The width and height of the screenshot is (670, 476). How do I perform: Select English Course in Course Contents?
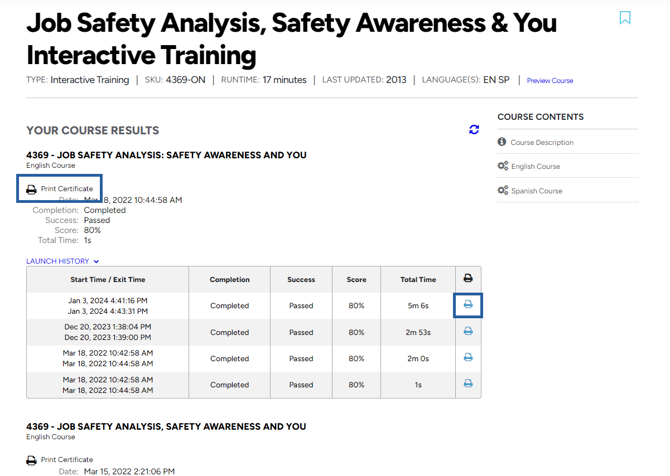(535, 167)
